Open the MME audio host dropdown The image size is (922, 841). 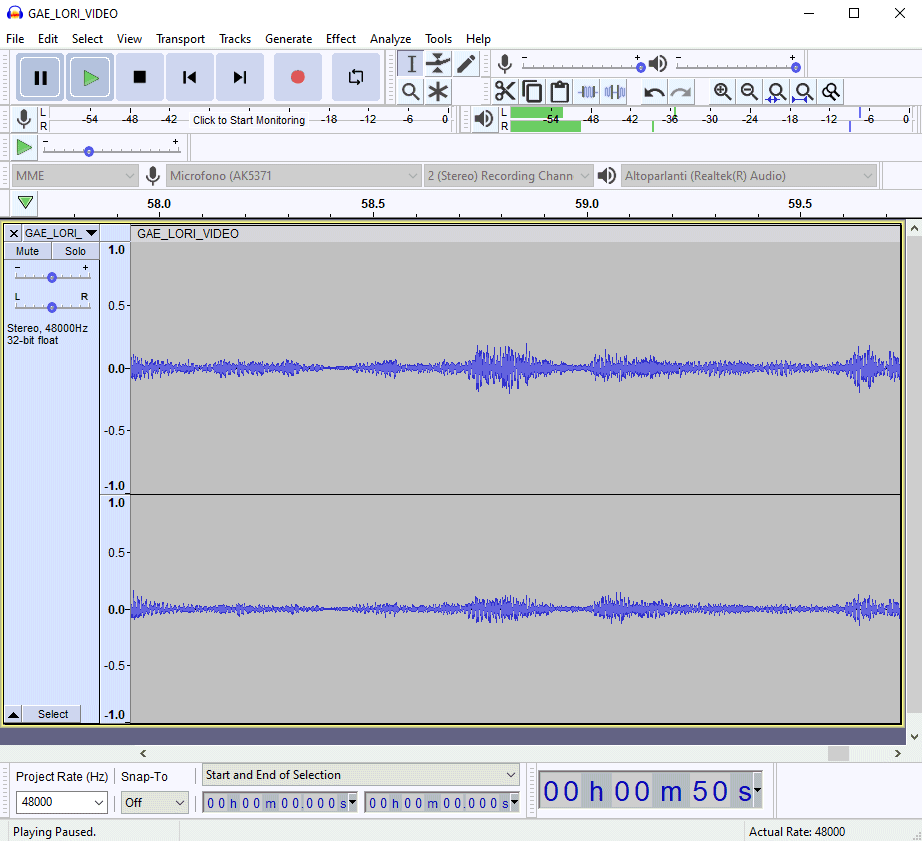pos(75,176)
